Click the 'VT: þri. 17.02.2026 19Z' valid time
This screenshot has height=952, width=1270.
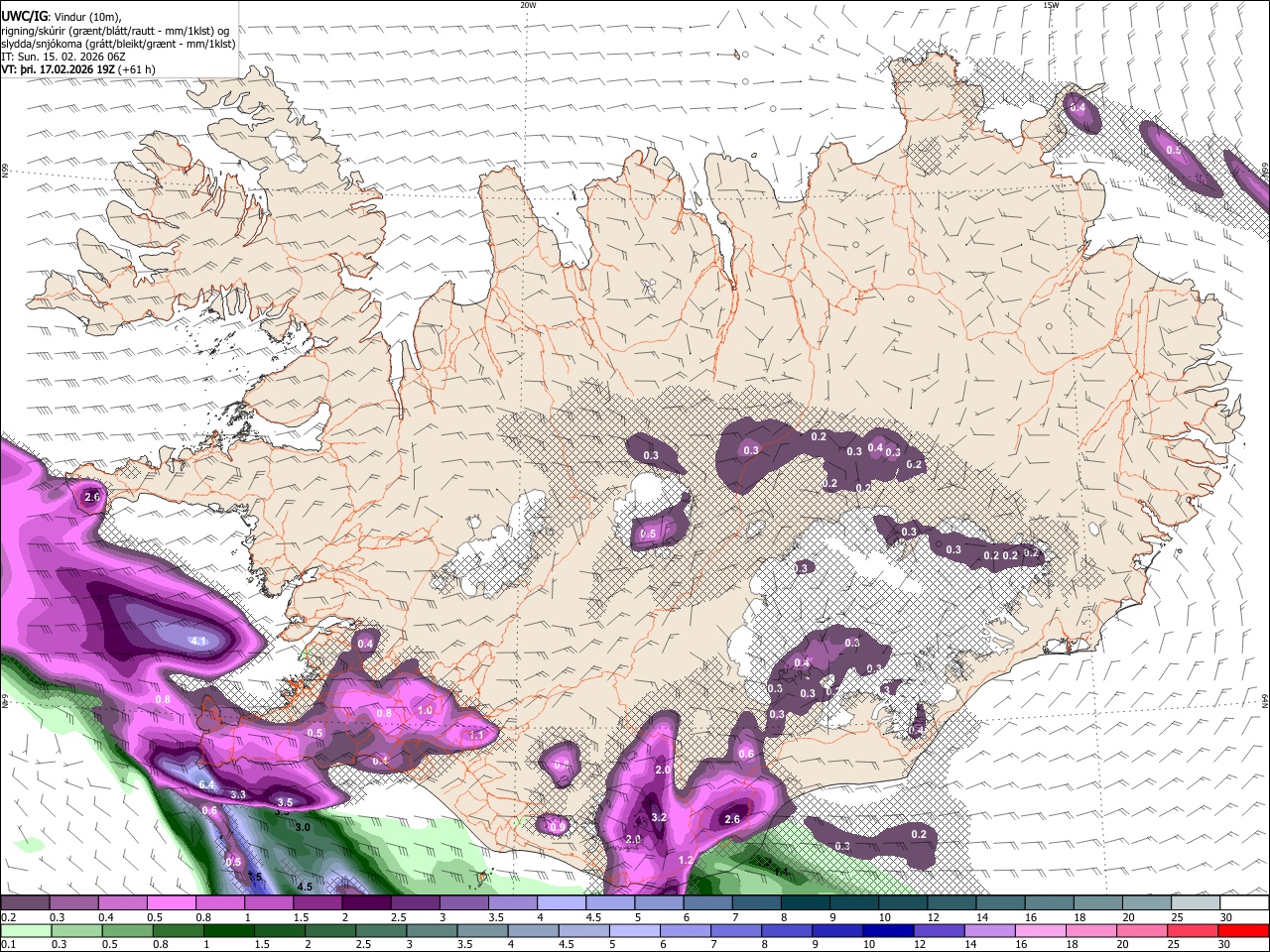pos(58,69)
